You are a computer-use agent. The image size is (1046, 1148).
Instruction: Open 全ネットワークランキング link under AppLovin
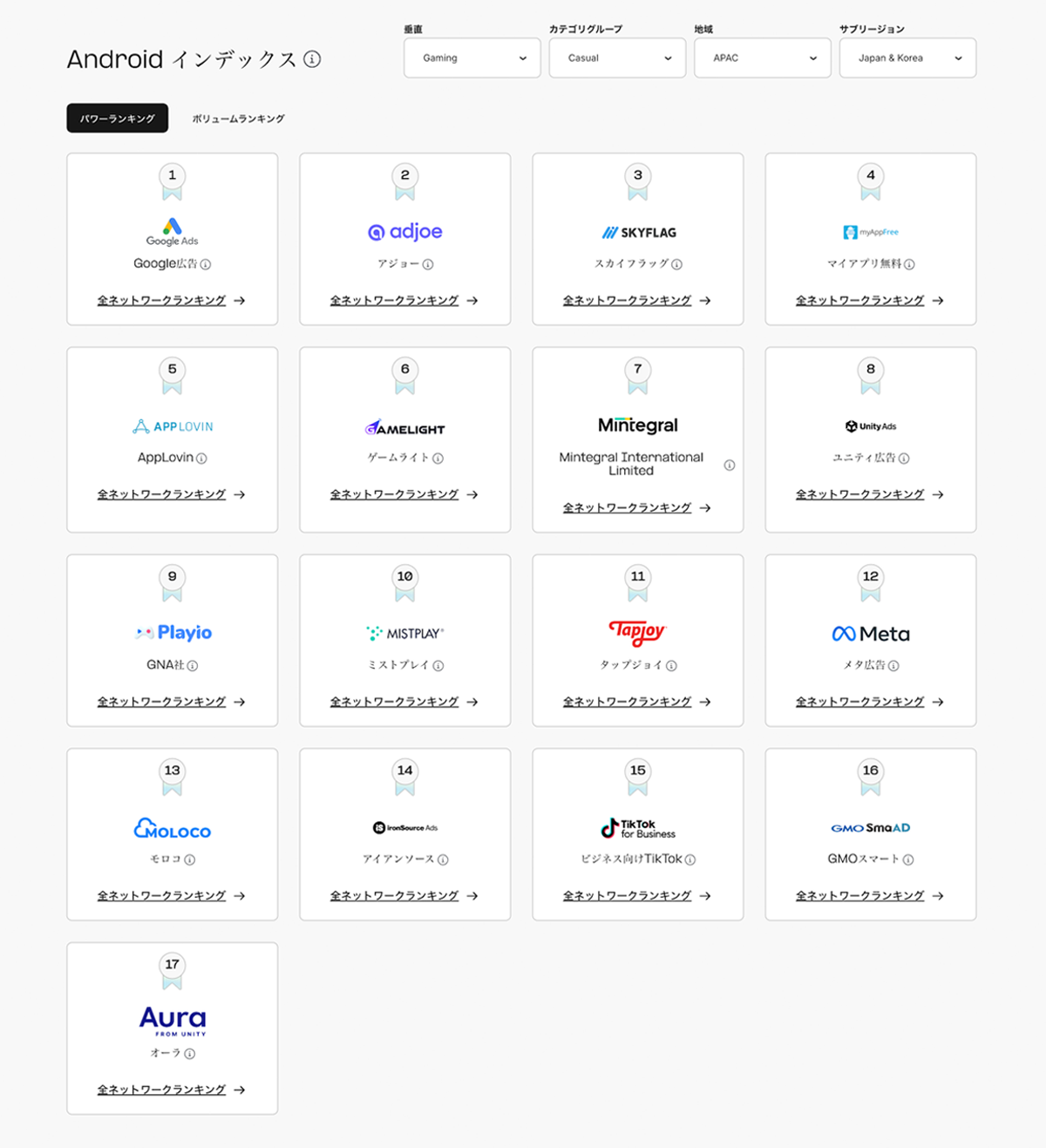coord(171,495)
